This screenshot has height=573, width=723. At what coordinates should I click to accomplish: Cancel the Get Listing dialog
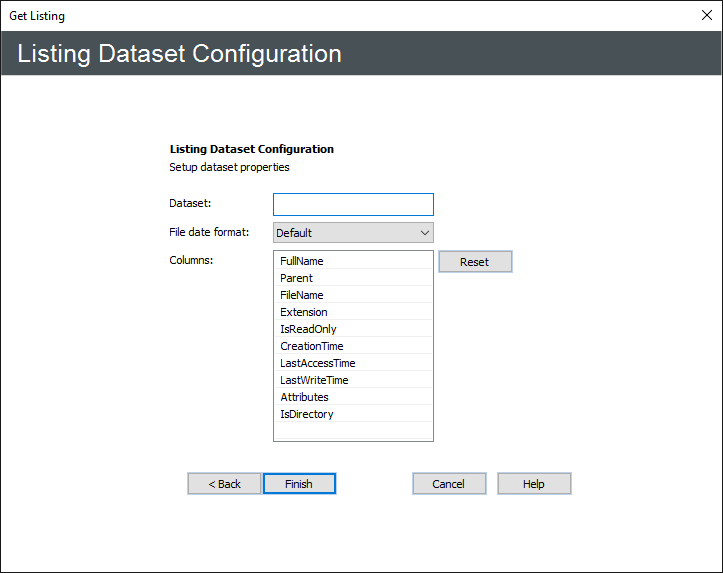pos(449,484)
